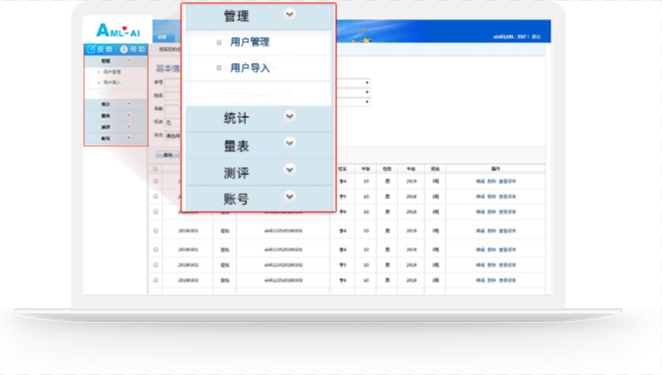
Task: Open the topmost of three stacked form dropdowns
Action: point(353,82)
